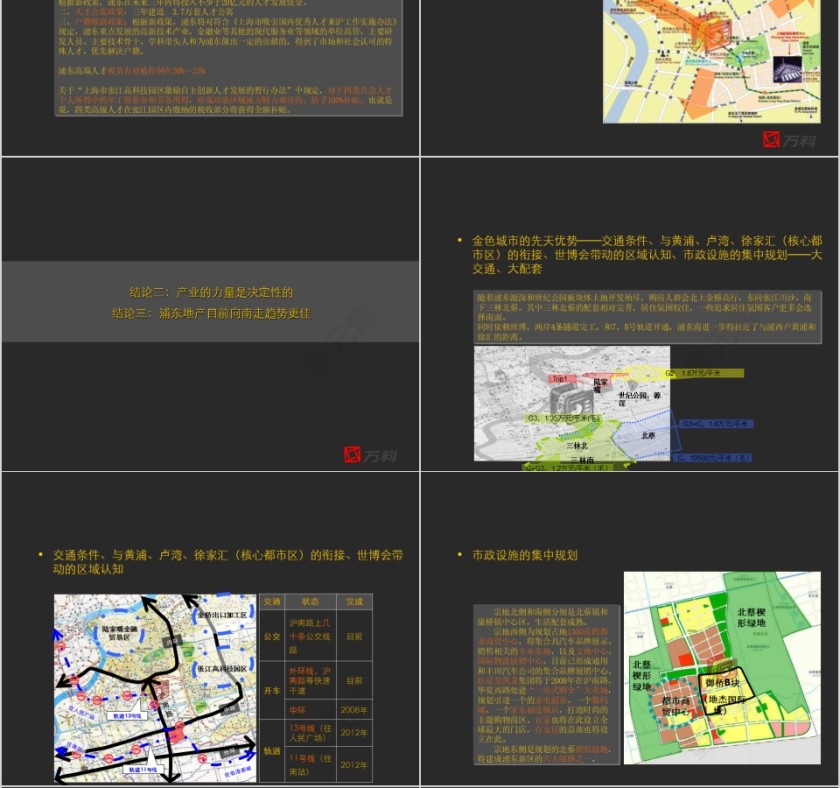Click the 13号线 cell in the traffic table

[x=311, y=734]
